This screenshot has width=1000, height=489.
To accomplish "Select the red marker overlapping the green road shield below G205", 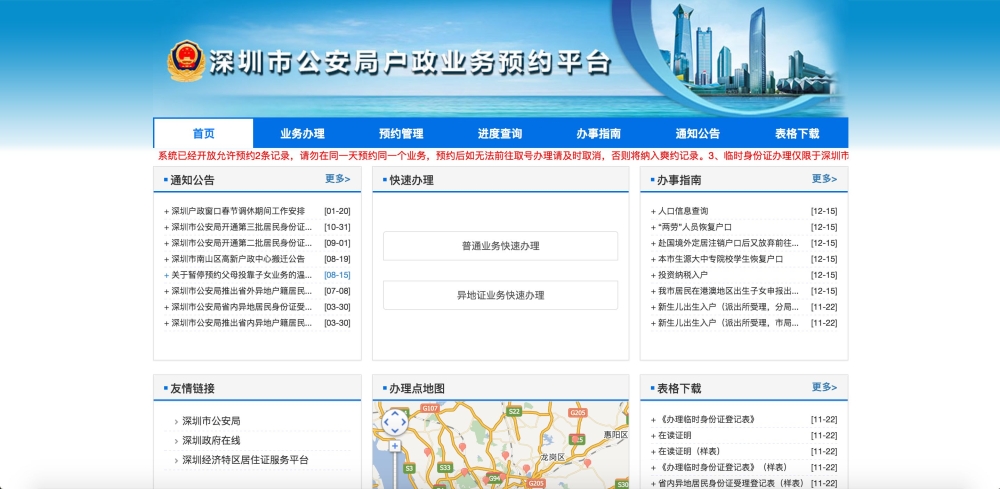I will pyautogui.click(x=575, y=439).
